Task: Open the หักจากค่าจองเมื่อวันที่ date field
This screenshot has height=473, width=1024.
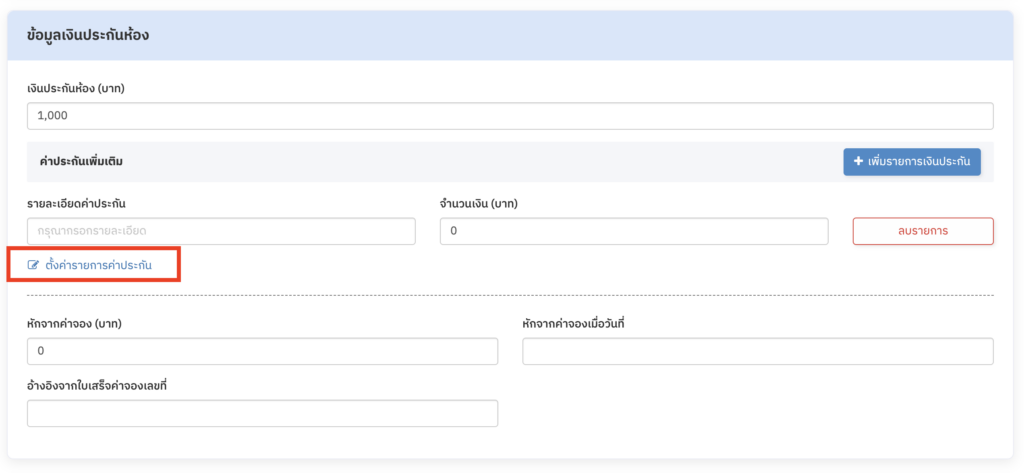Action: click(x=757, y=351)
